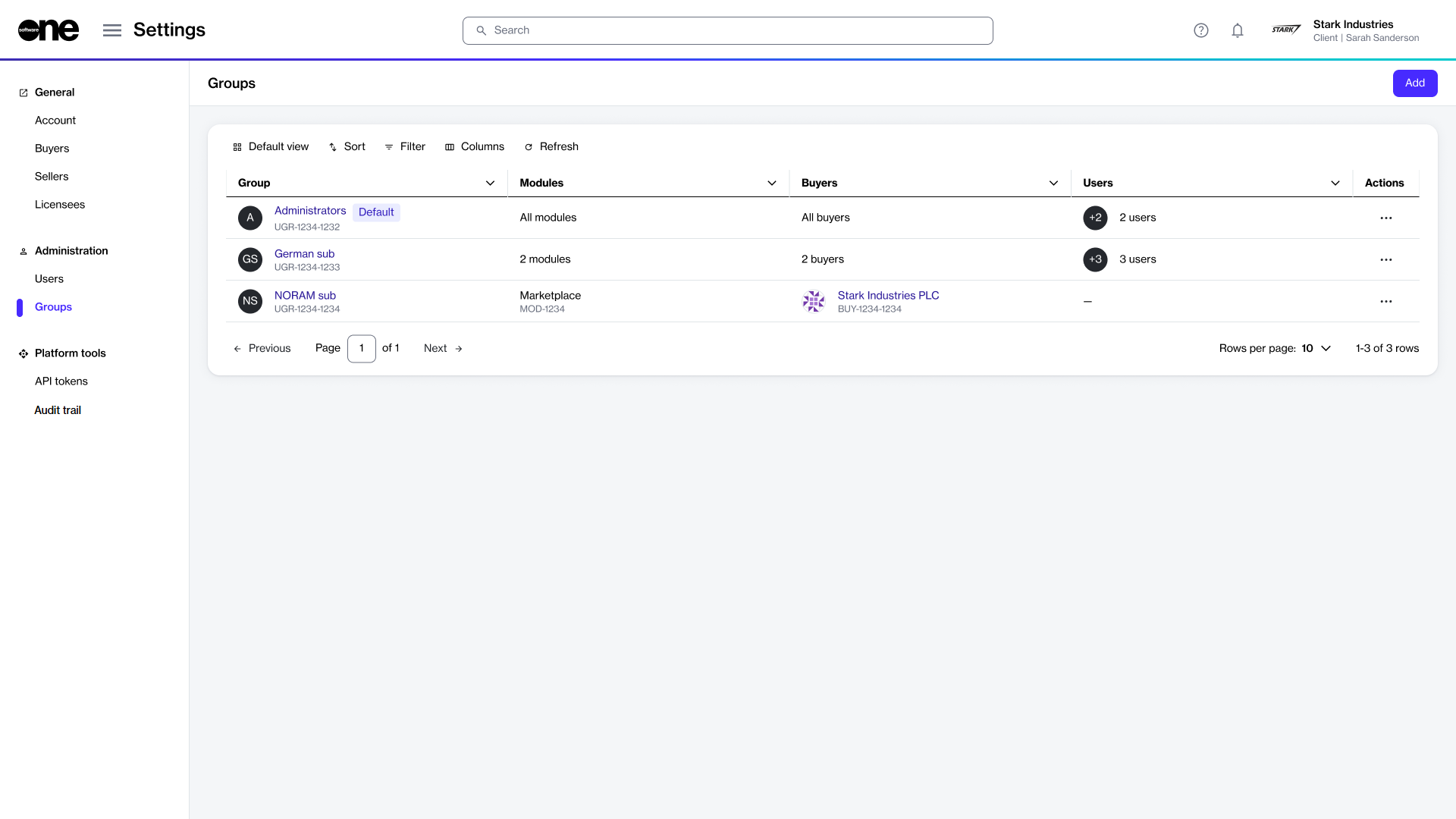Click the Refresh icon in the toolbar
The width and height of the screenshot is (1456, 819).
(529, 147)
